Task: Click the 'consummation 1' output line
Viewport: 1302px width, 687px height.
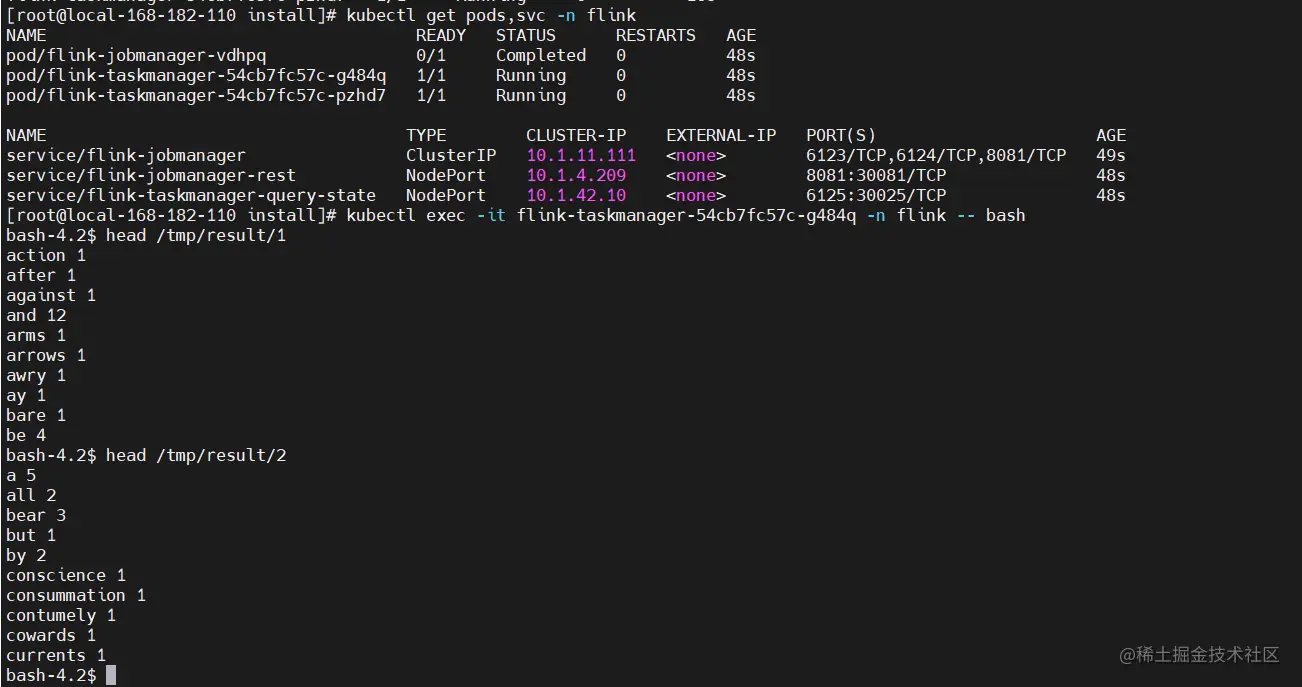Action: (76, 596)
